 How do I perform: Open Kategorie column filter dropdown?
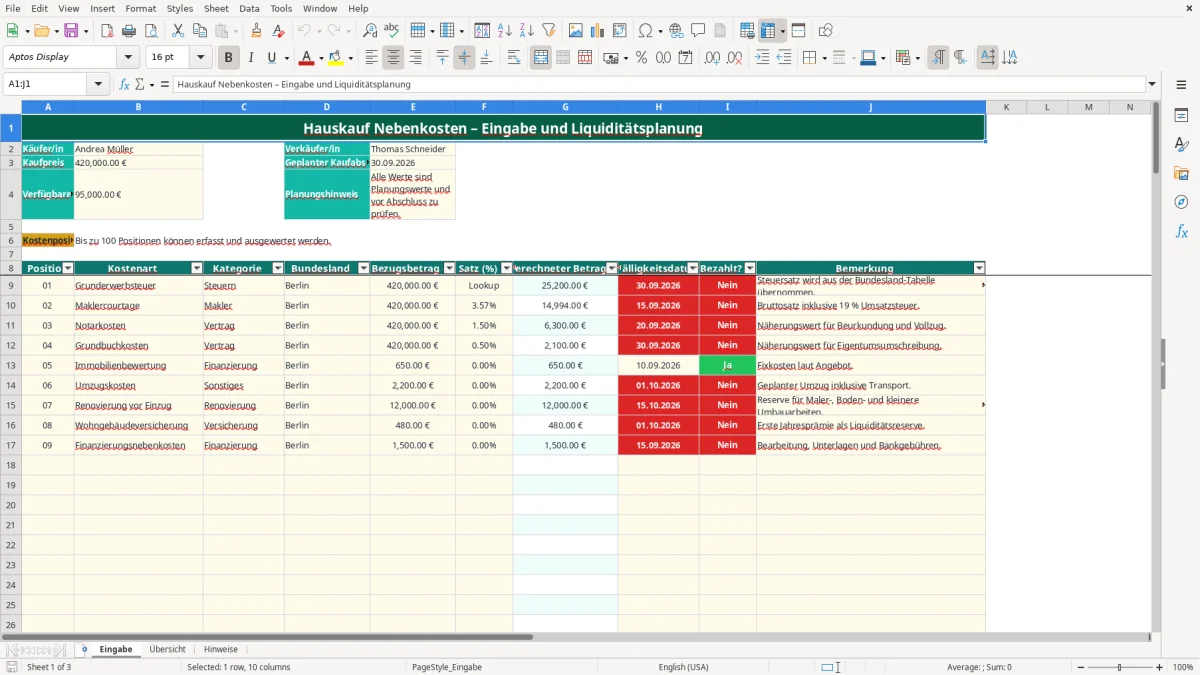[x=278, y=268]
